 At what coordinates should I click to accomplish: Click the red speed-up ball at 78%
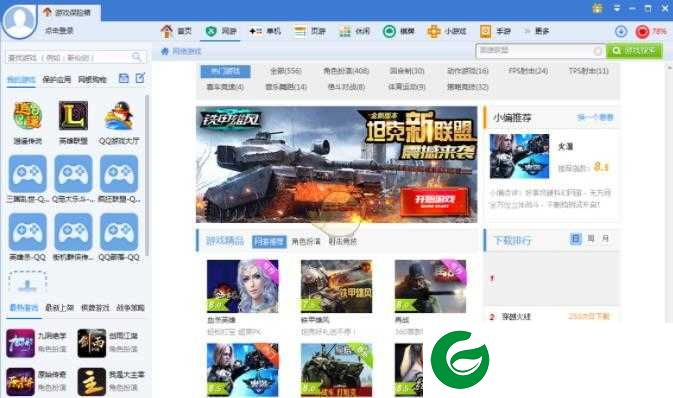[x=643, y=31]
